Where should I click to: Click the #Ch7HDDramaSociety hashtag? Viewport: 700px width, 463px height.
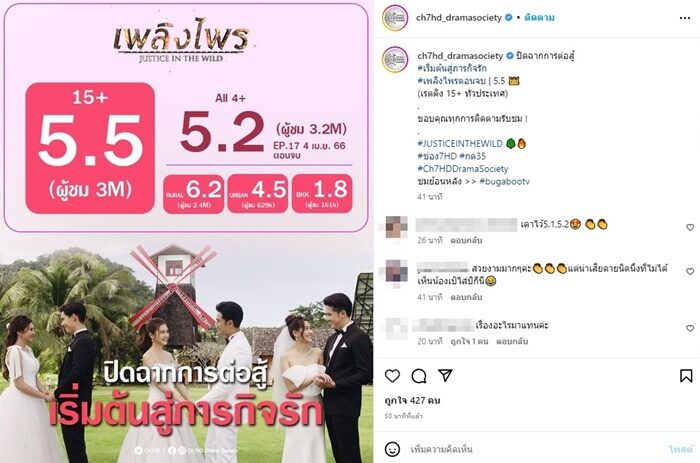462,169
